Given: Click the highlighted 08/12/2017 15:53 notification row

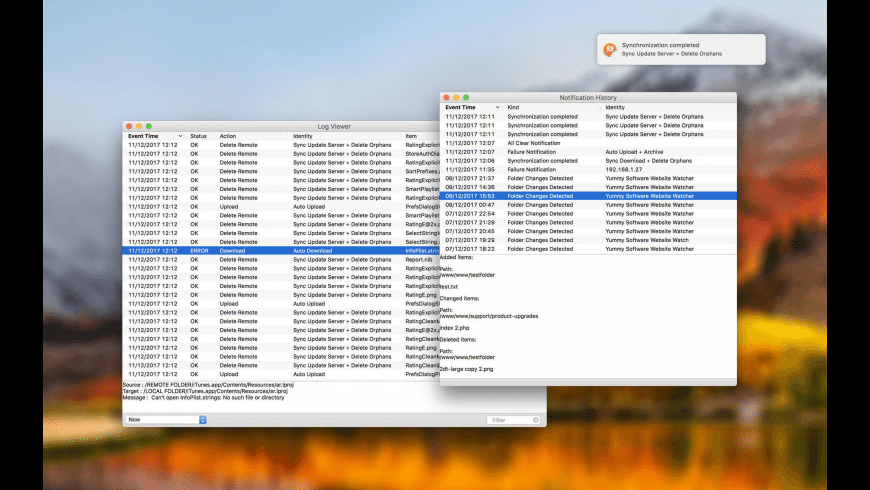Looking at the screenshot, I should pos(588,196).
